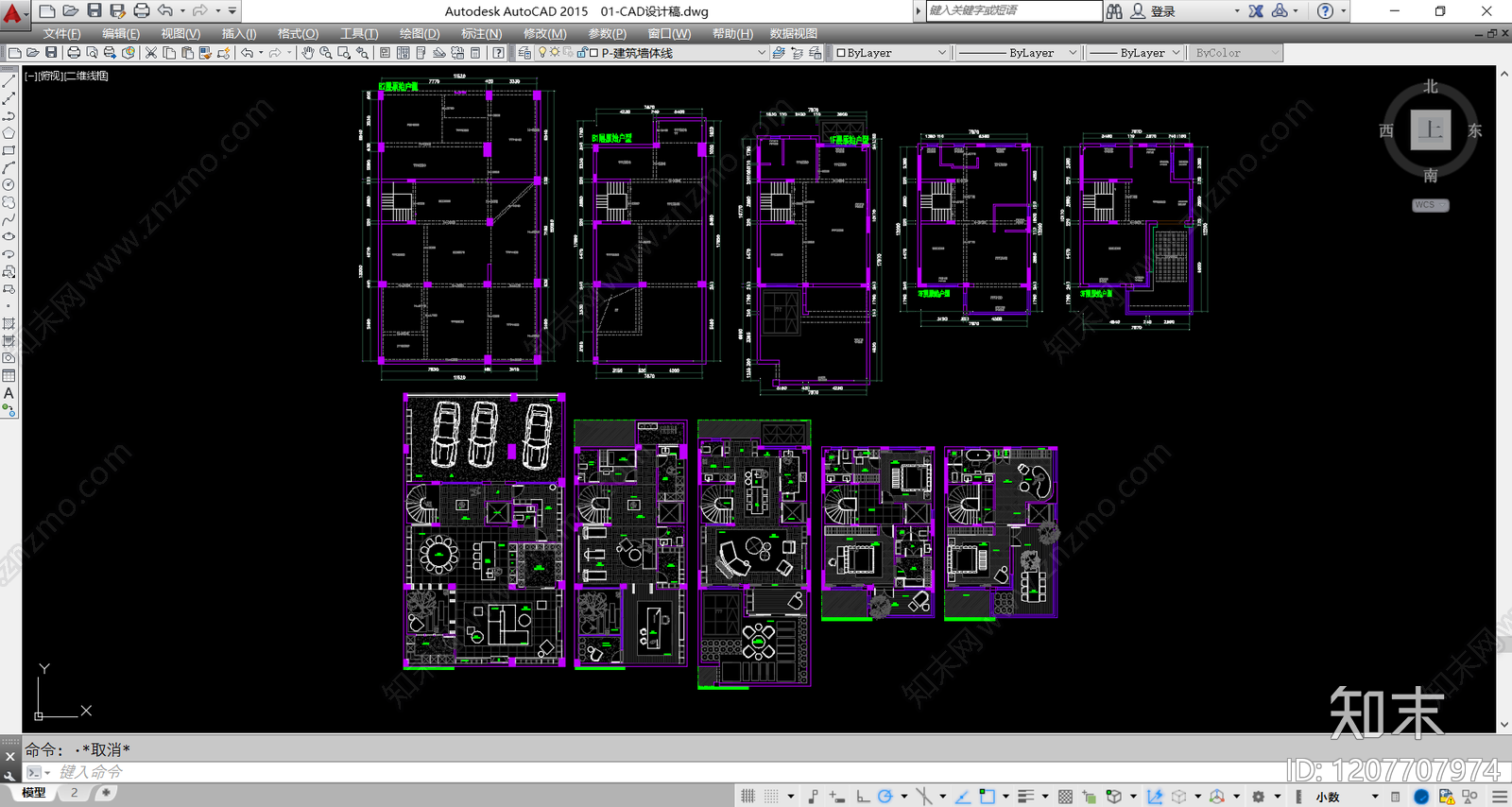The height and width of the screenshot is (807, 1512).
Task: Click the Make Object's Layer Current icon
Action: (779, 53)
